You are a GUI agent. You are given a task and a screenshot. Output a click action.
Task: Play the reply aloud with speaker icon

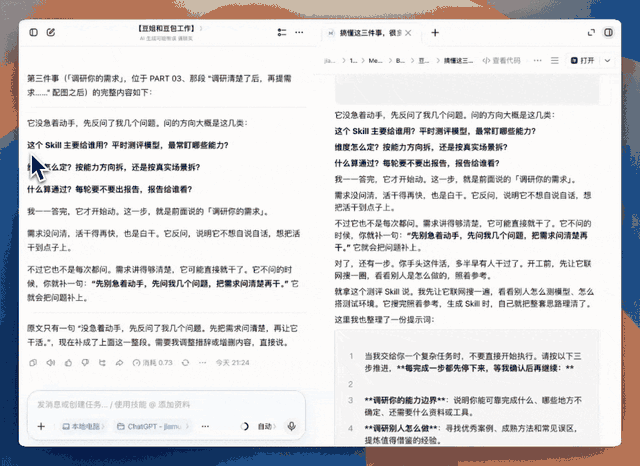pos(51,362)
